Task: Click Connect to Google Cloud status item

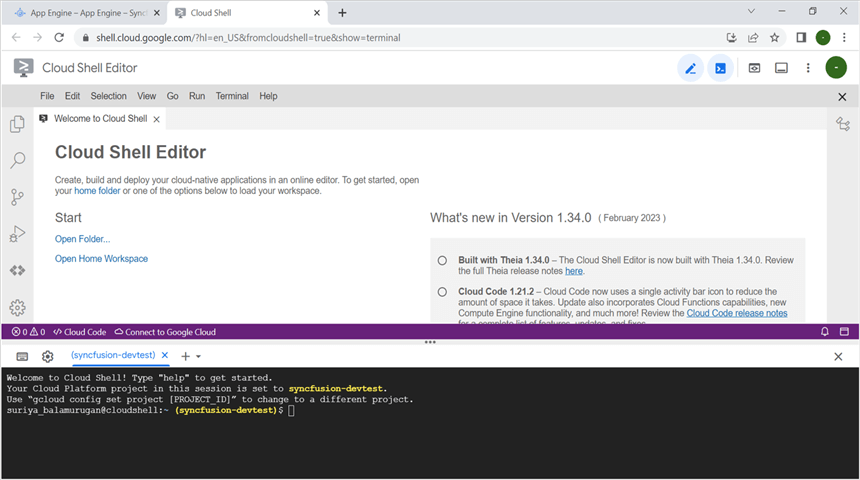Action: coord(165,332)
